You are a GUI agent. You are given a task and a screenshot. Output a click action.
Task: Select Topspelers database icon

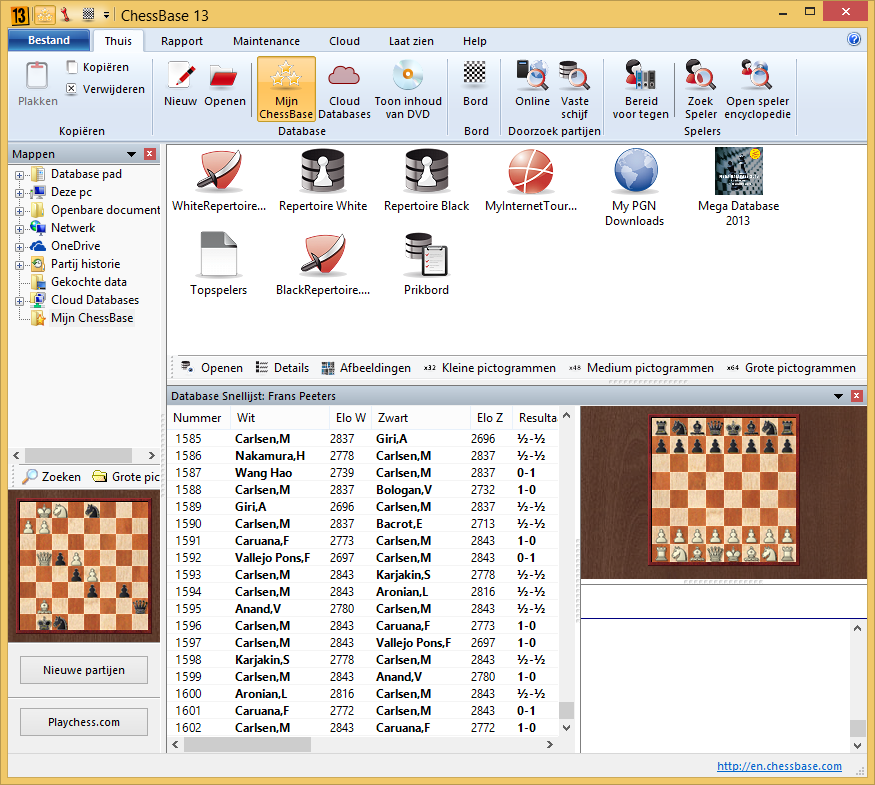[219, 254]
